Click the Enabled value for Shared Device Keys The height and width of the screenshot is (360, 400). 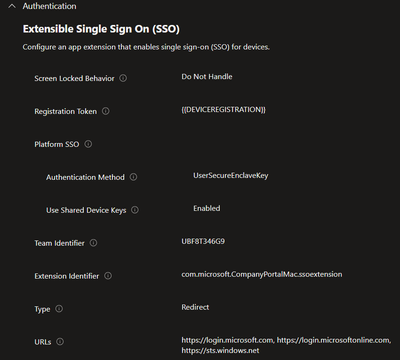point(207,208)
